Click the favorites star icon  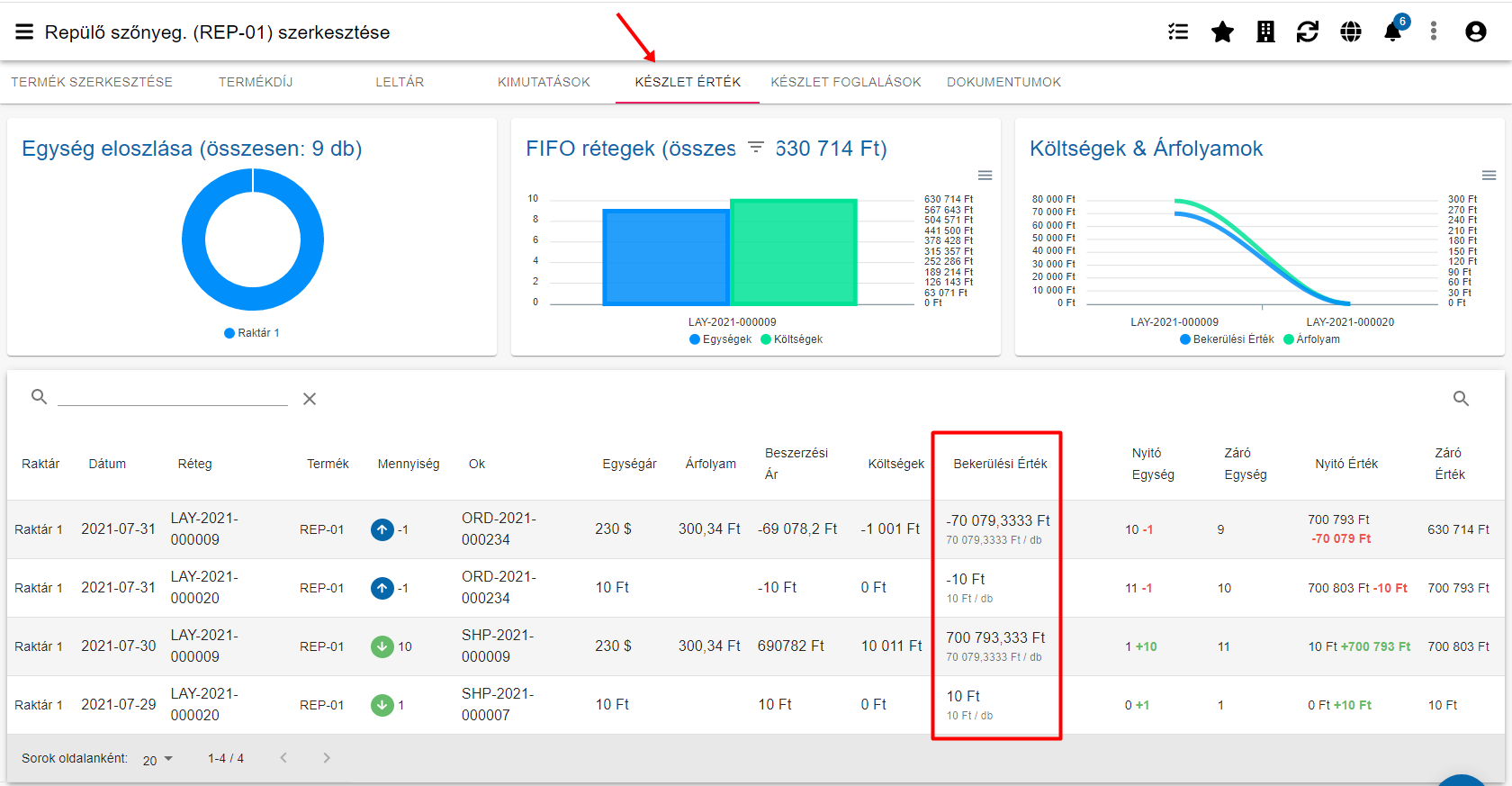(x=1222, y=32)
